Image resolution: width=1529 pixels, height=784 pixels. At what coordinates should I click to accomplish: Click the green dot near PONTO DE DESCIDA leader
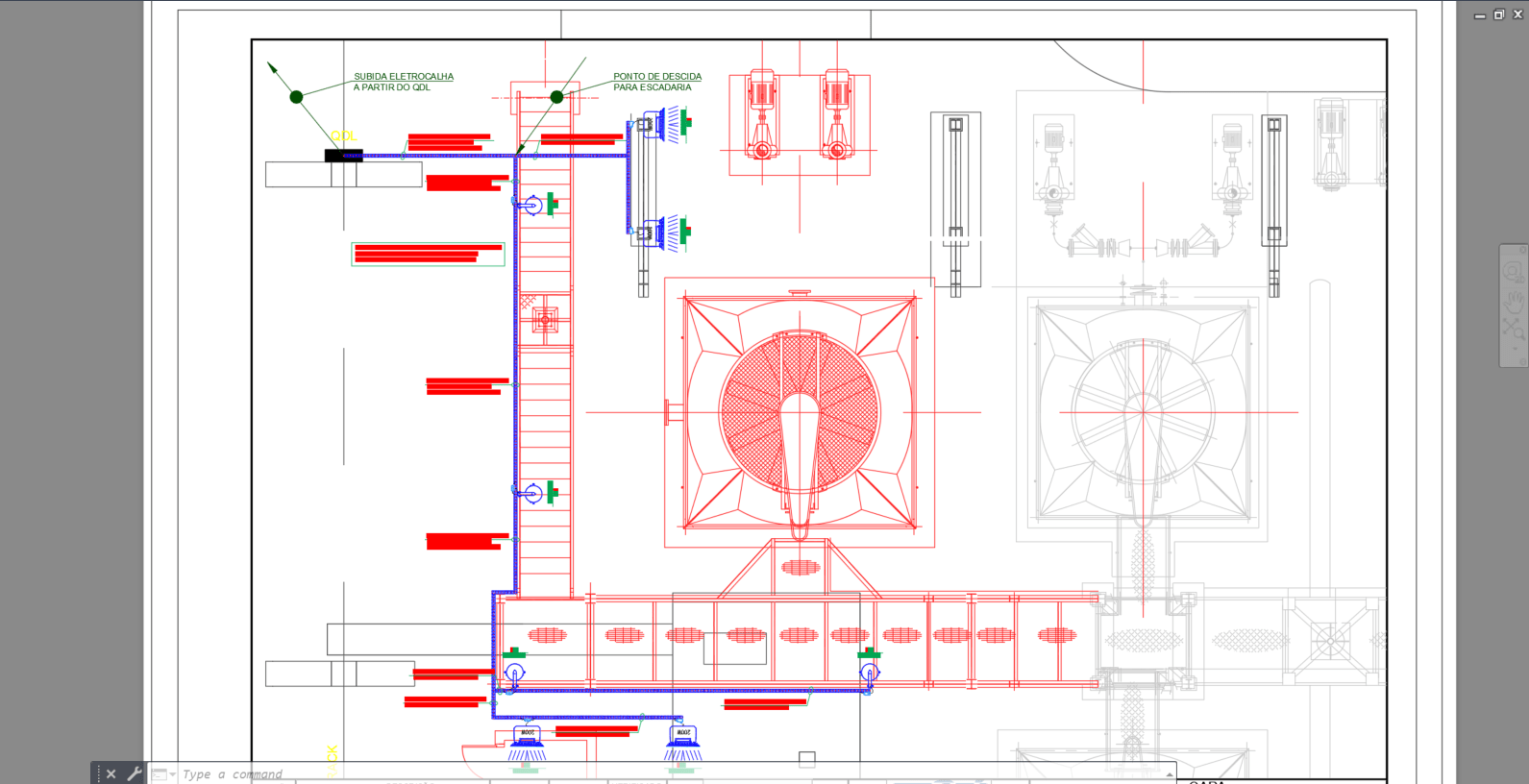556,97
